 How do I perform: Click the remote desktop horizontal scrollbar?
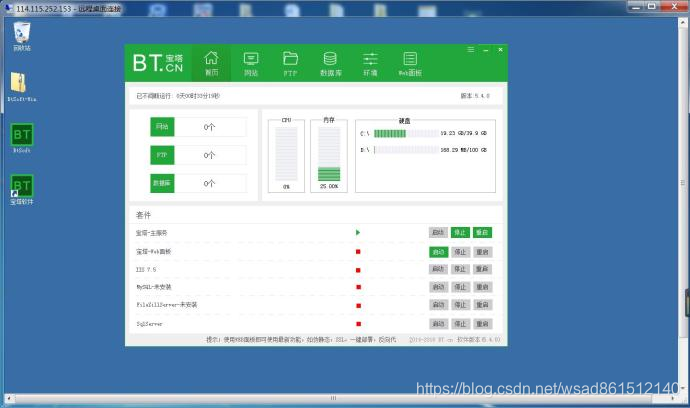333,398
